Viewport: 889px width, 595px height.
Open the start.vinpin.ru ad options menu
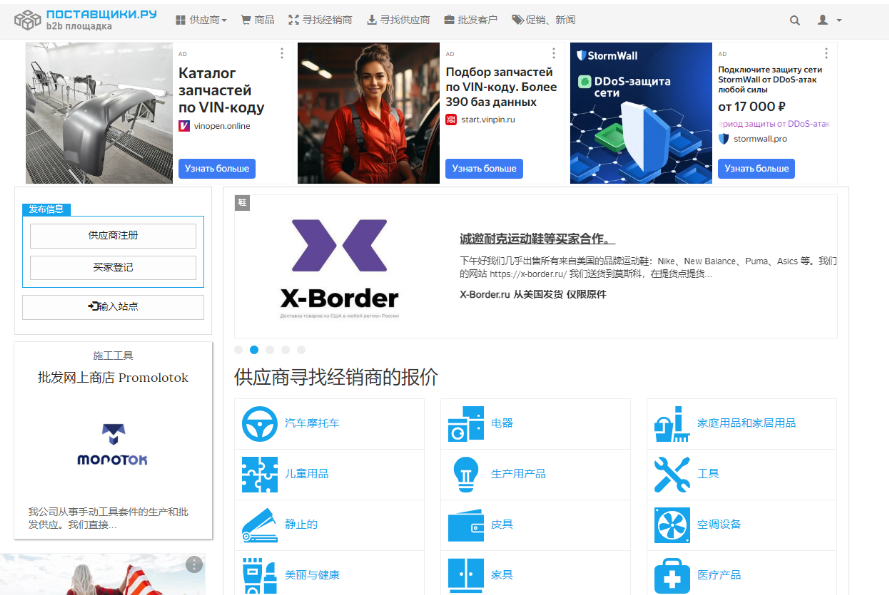(x=554, y=53)
